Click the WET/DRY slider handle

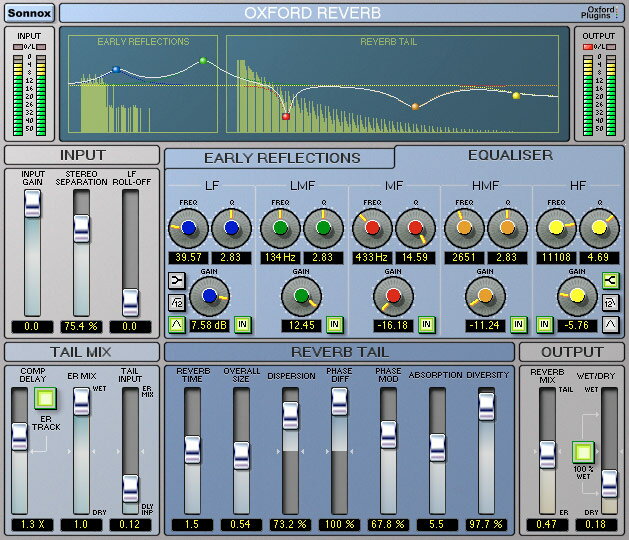coord(609,484)
